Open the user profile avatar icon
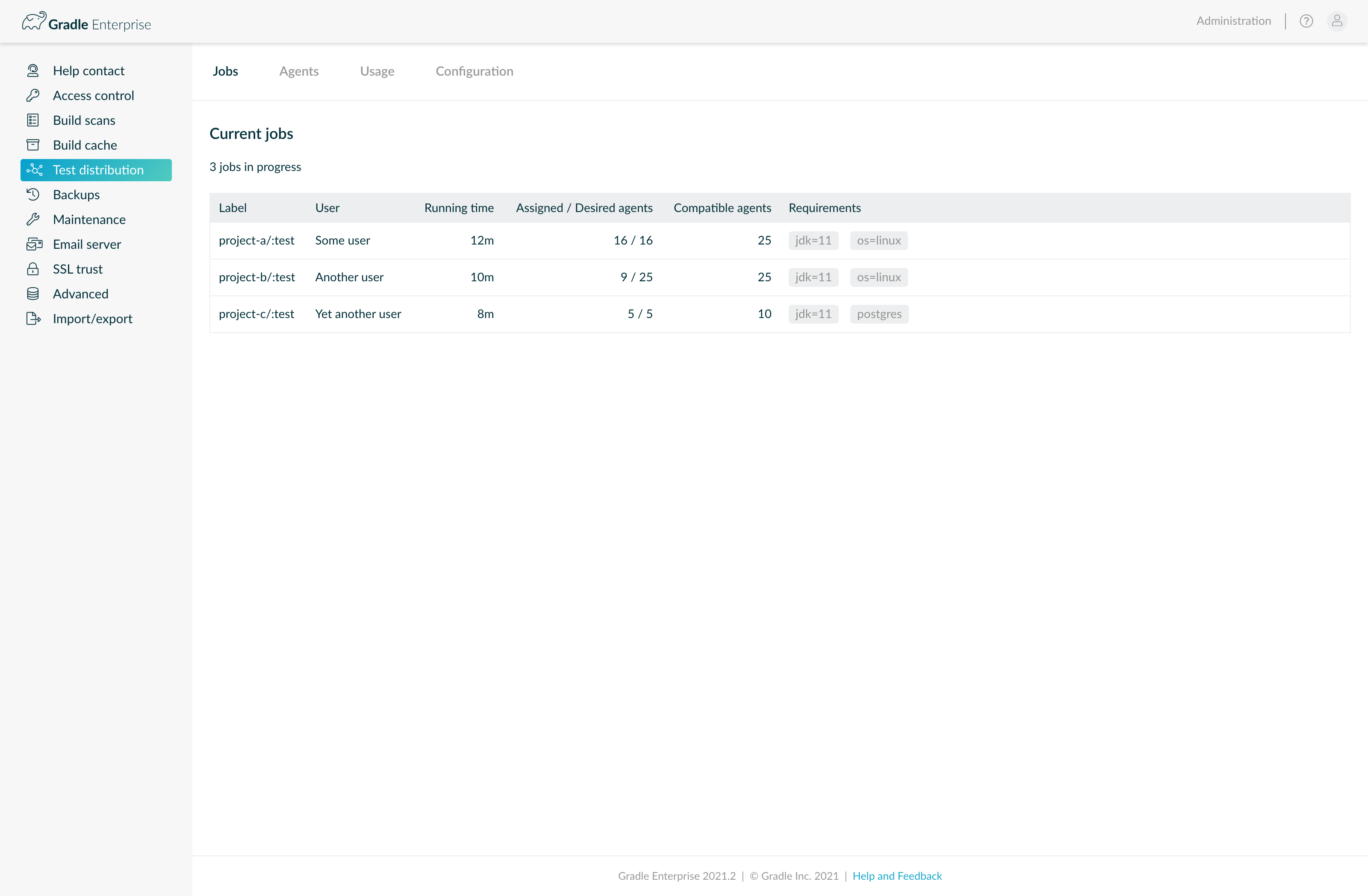Screen dimensions: 1368x896 tap(1337, 21)
